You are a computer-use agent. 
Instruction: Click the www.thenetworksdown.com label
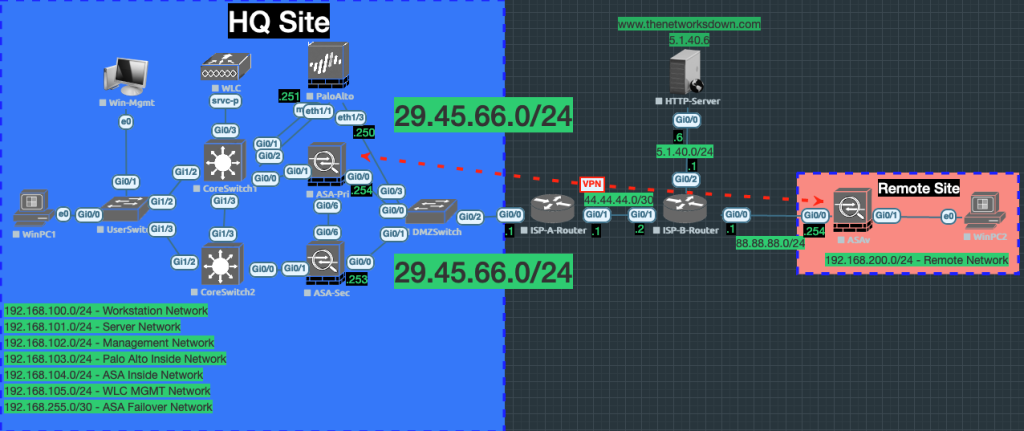pyautogui.click(x=690, y=23)
